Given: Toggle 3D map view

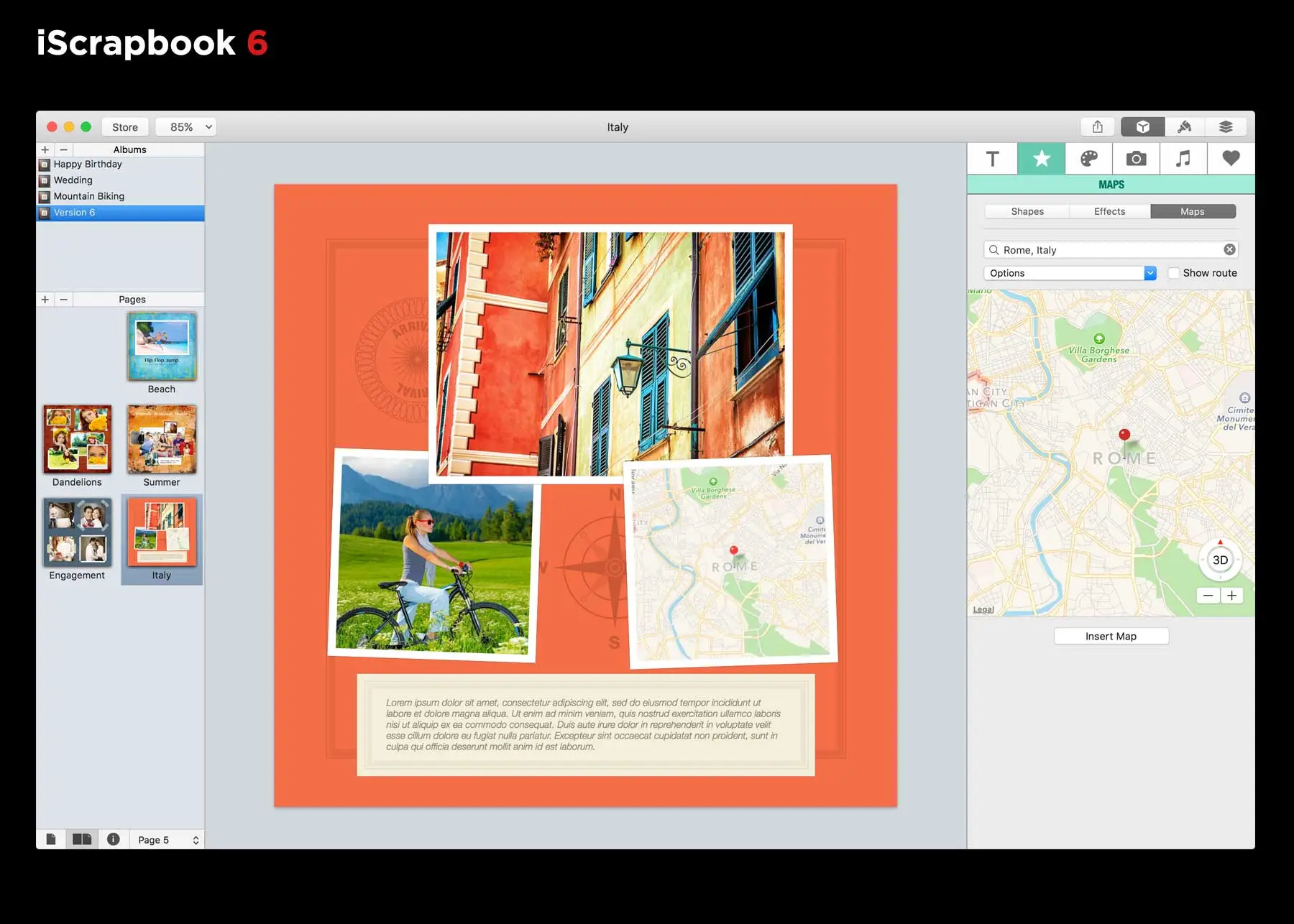Looking at the screenshot, I should click(x=1220, y=560).
